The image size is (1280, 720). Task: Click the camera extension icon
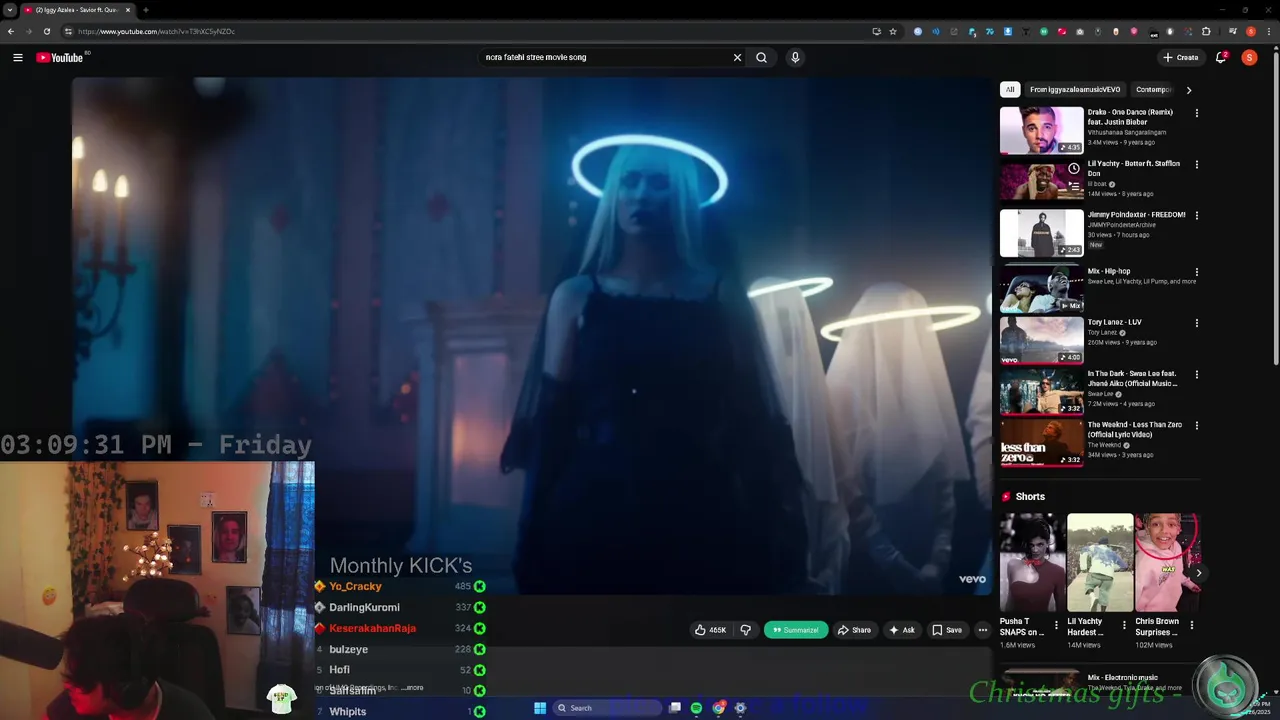(x=1080, y=32)
